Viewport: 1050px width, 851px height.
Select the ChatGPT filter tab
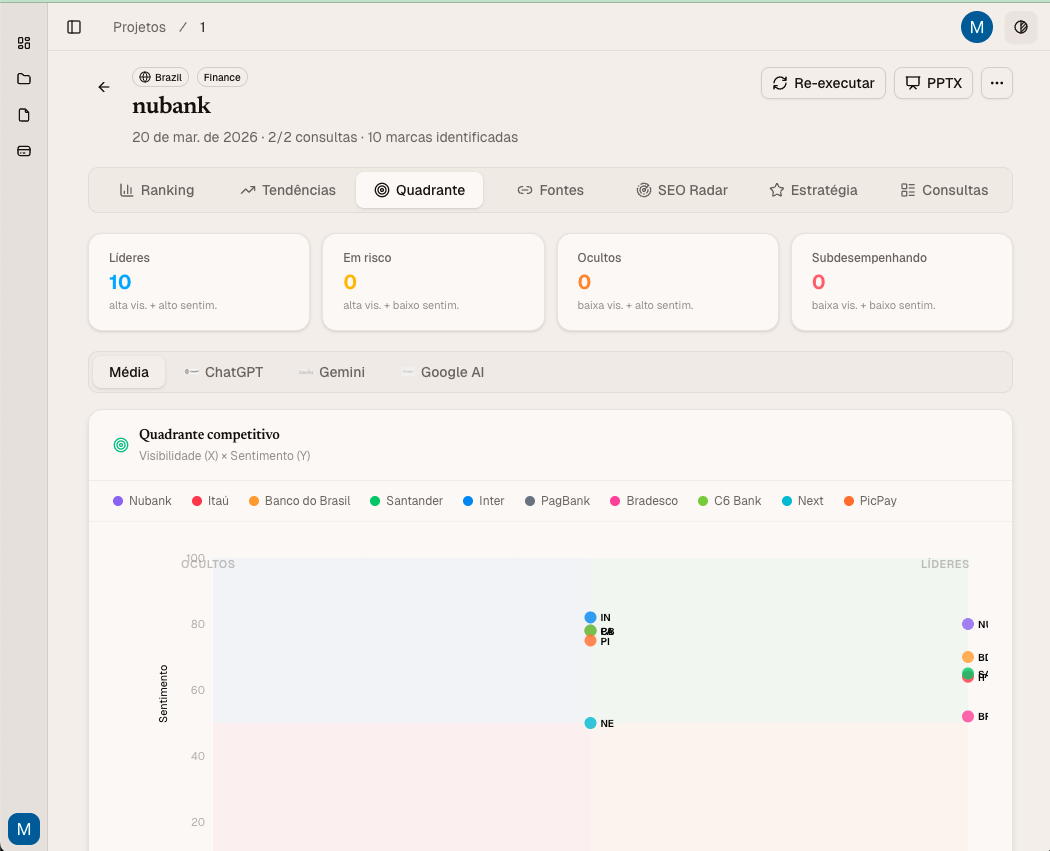click(223, 372)
